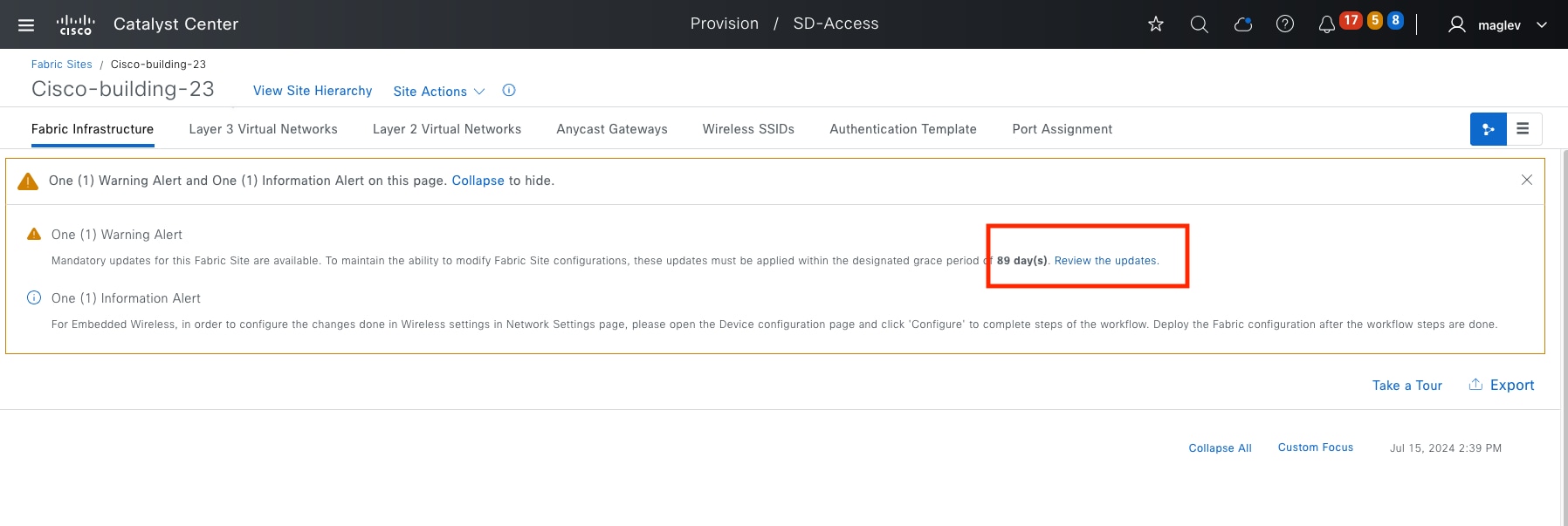Click the info icon beside Site Actions

509,91
